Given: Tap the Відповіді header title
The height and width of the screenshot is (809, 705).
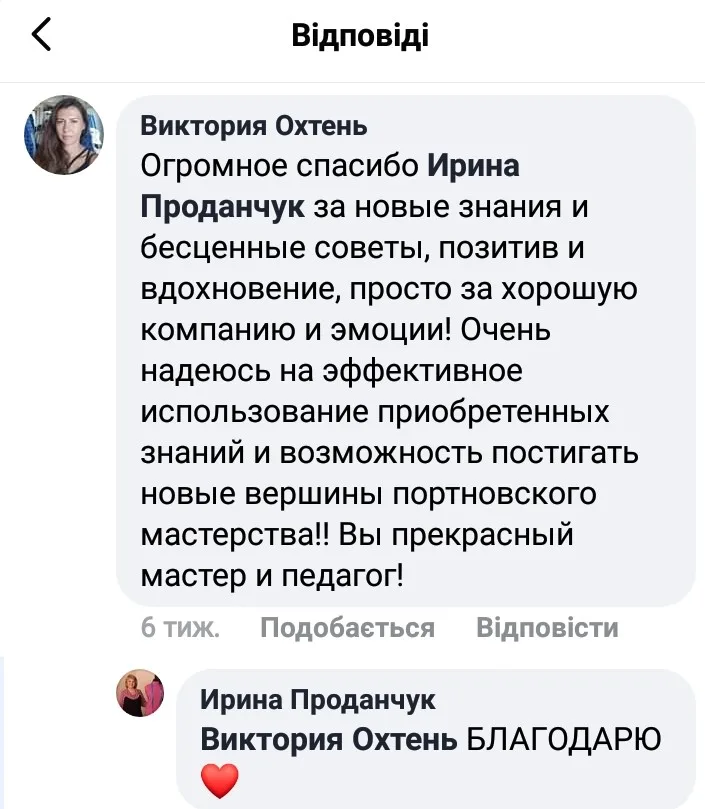Looking at the screenshot, I should [x=360, y=37].
